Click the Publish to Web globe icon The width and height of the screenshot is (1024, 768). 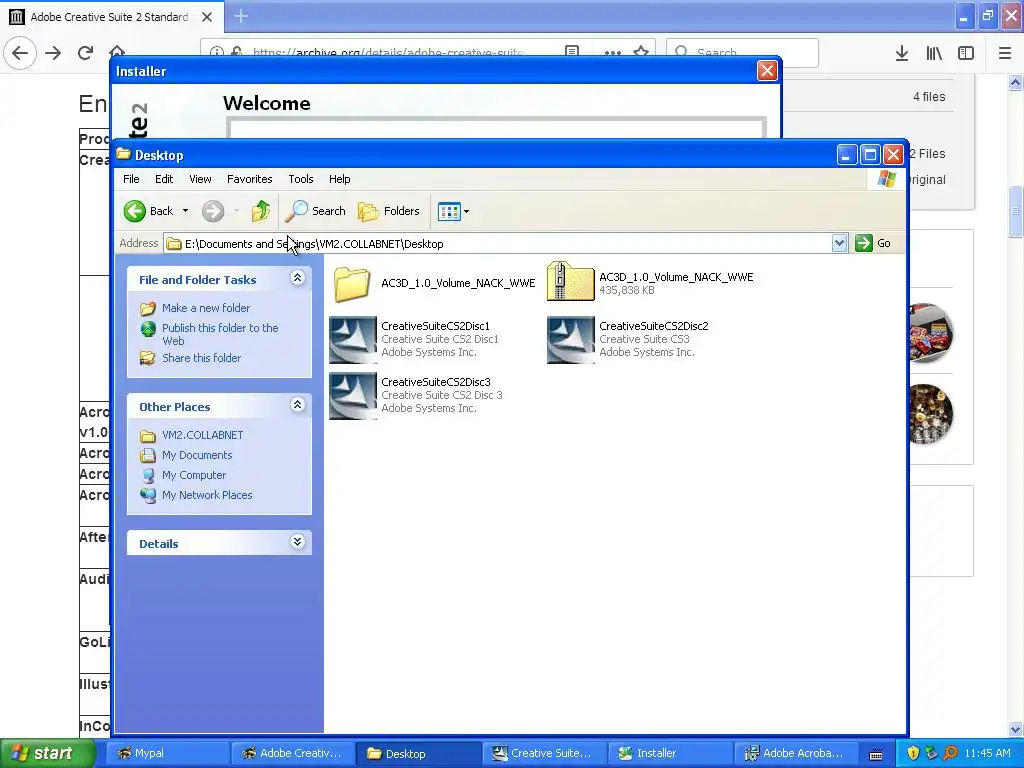point(148,328)
